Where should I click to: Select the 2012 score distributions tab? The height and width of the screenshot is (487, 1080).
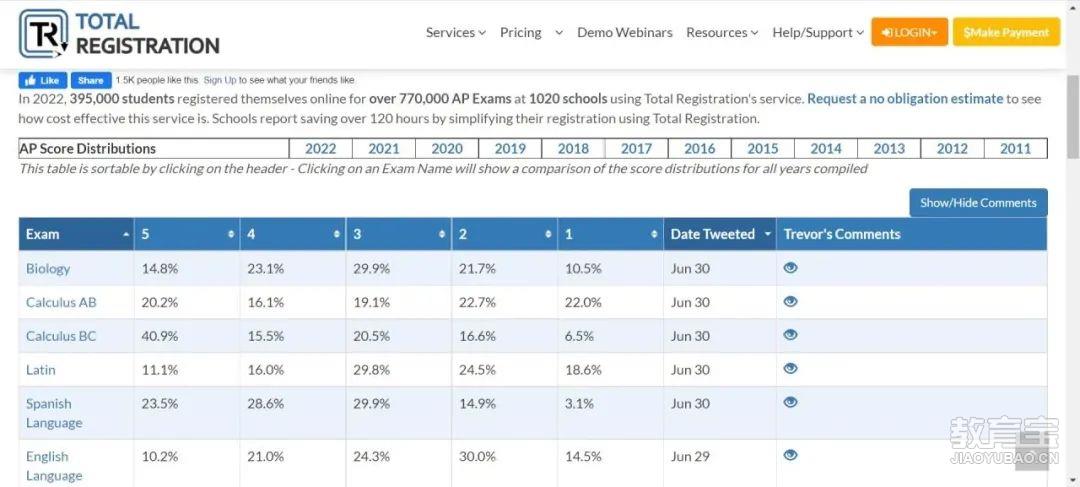coord(953,149)
